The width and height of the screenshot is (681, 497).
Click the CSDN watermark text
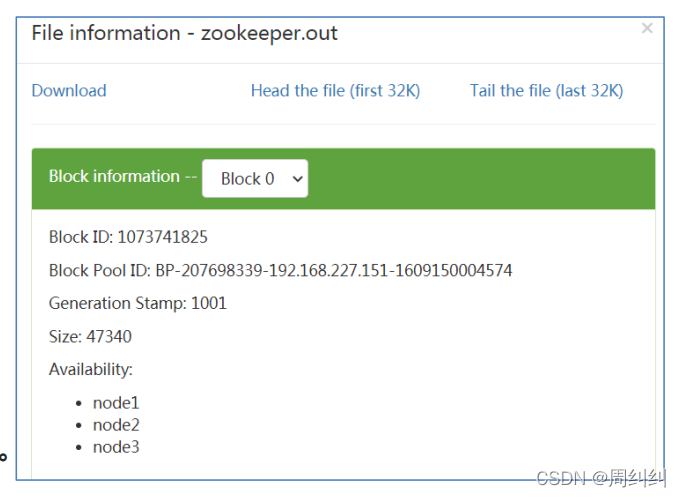coord(558,478)
